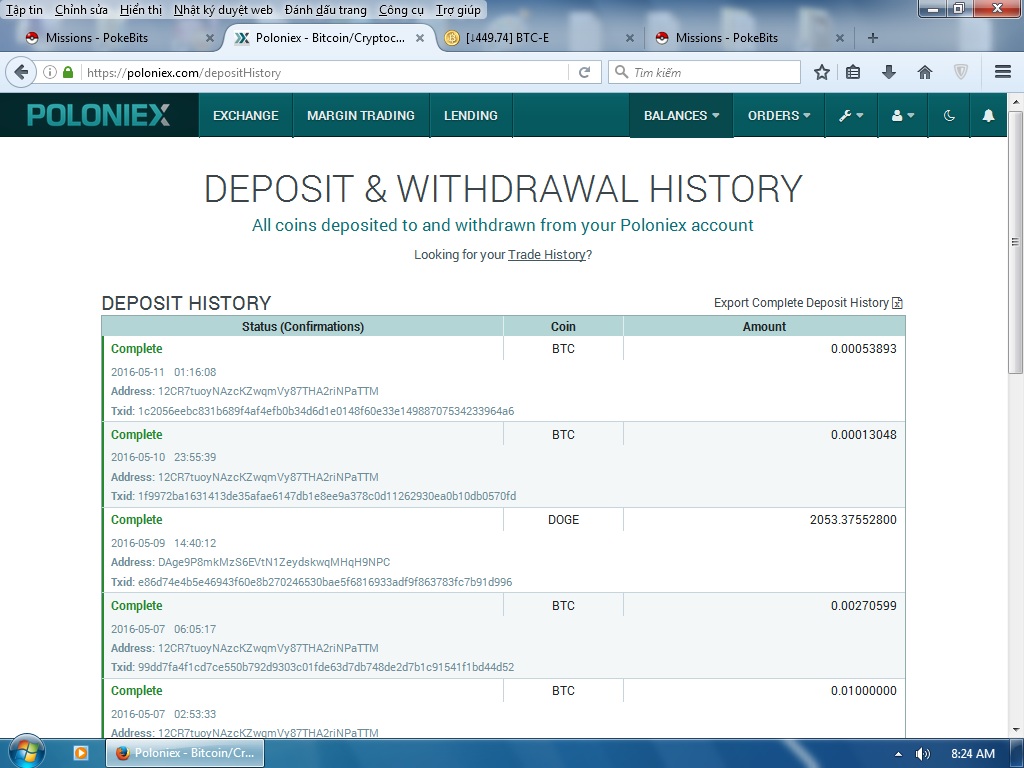Open the bookmarks list icon
The height and width of the screenshot is (768, 1024).
(853, 72)
